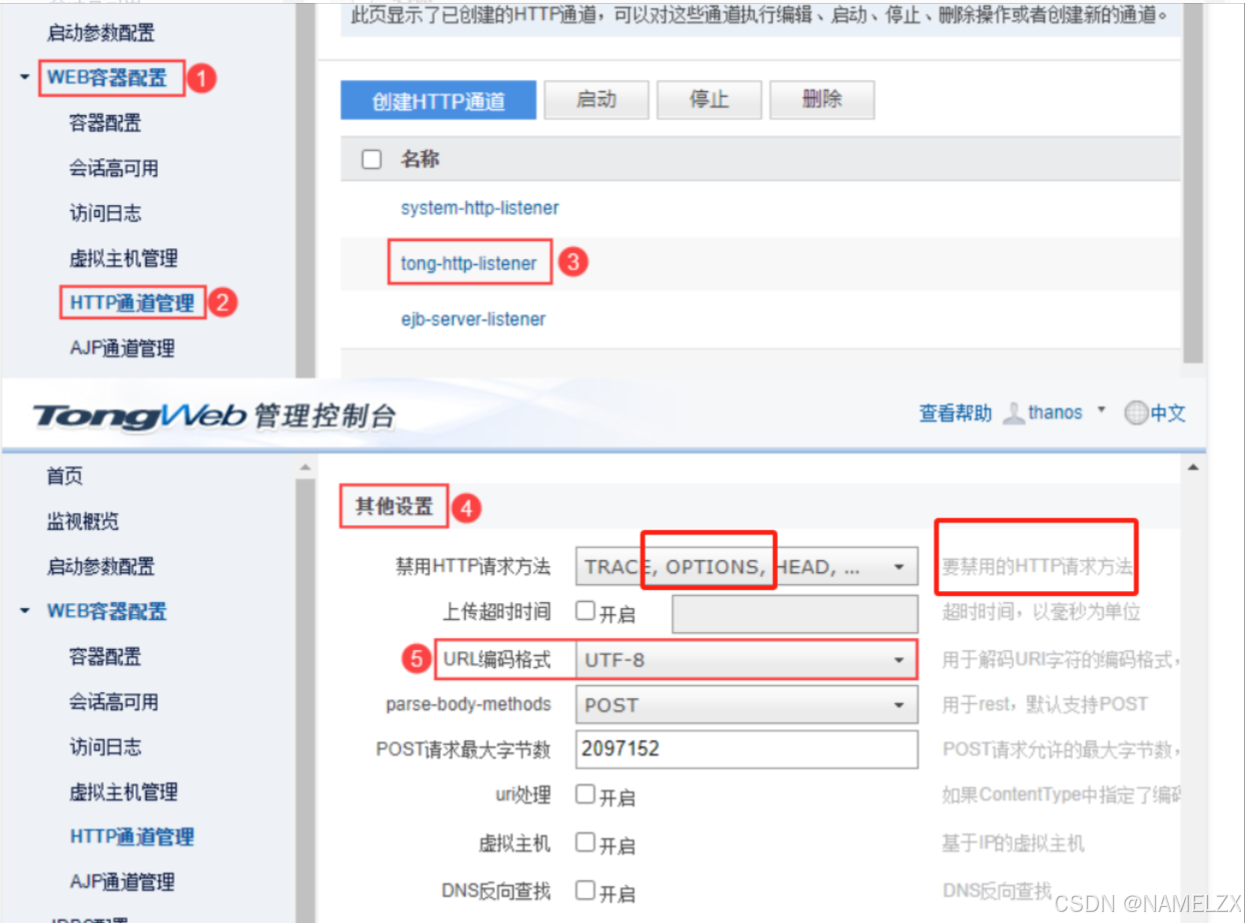This screenshot has height=923, width=1245.
Task: Click the parse-body-methods label
Action: [468, 704]
